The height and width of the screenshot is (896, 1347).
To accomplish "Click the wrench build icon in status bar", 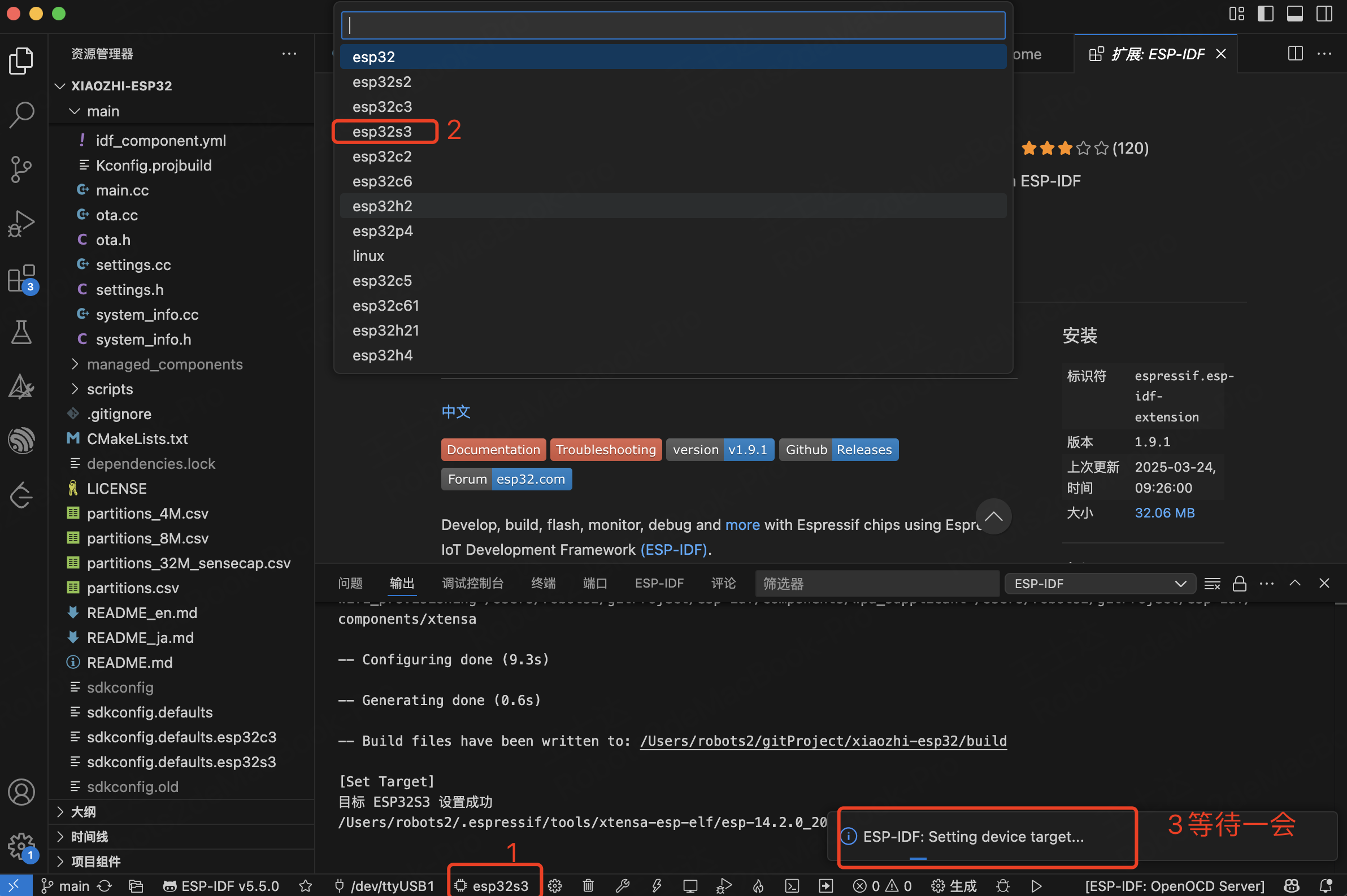I will (622, 886).
